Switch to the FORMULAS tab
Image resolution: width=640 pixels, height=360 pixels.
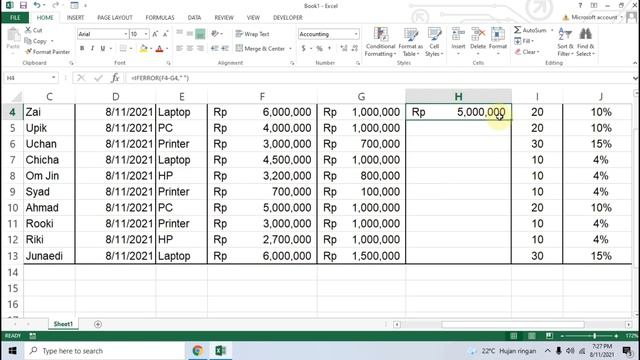[160, 18]
